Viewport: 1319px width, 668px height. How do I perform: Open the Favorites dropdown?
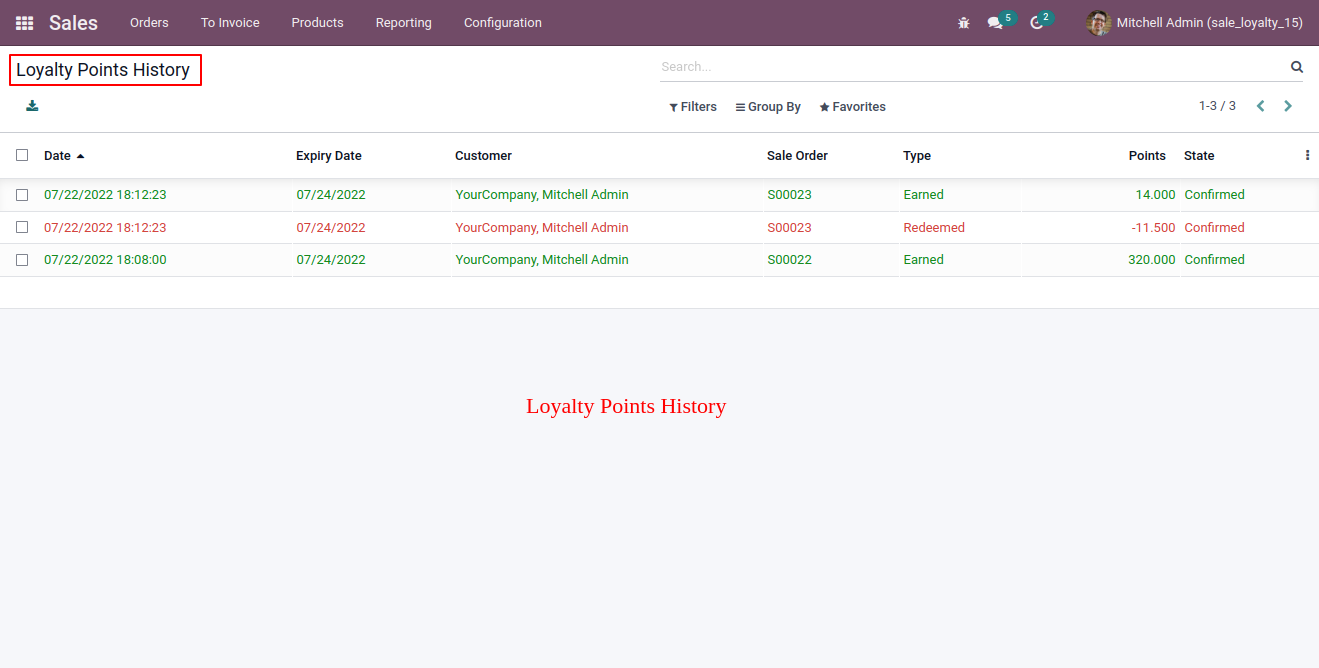coord(853,107)
